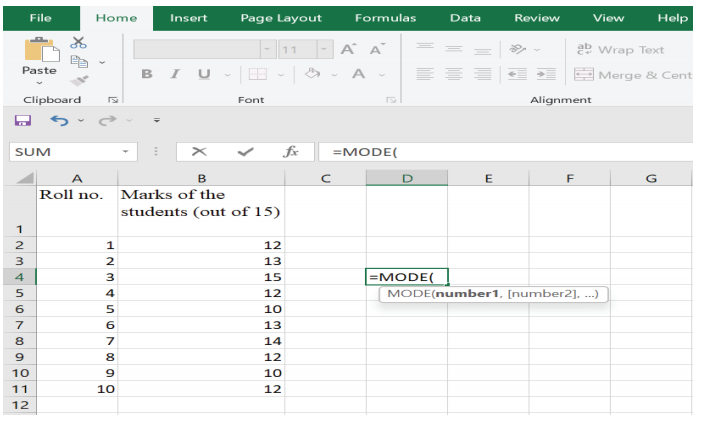Click the Merge & Center button
Image resolution: width=703 pixels, height=421 pixels.
pyautogui.click(x=632, y=75)
